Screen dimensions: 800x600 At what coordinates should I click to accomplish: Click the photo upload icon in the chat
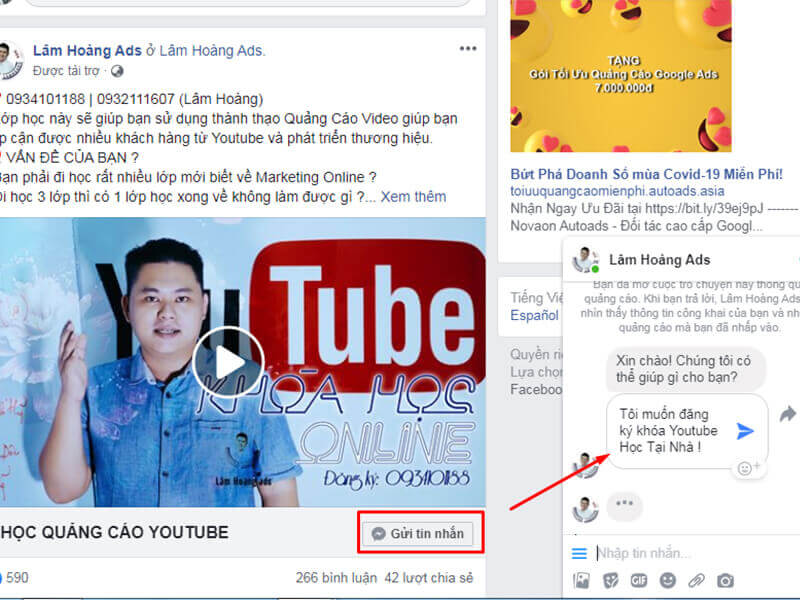582,579
